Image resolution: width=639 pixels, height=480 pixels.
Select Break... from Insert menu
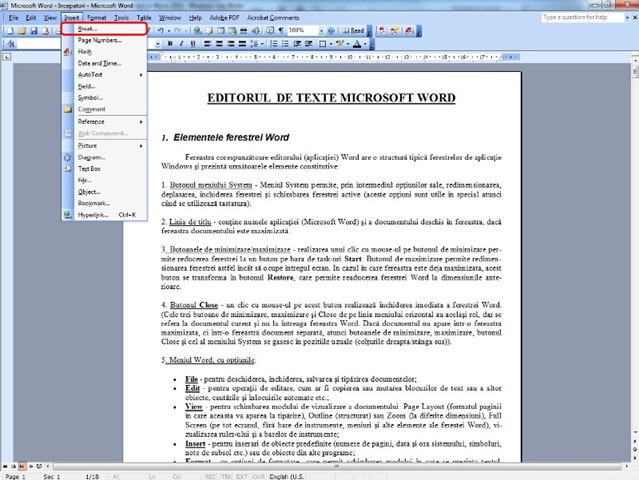[x=105, y=29]
